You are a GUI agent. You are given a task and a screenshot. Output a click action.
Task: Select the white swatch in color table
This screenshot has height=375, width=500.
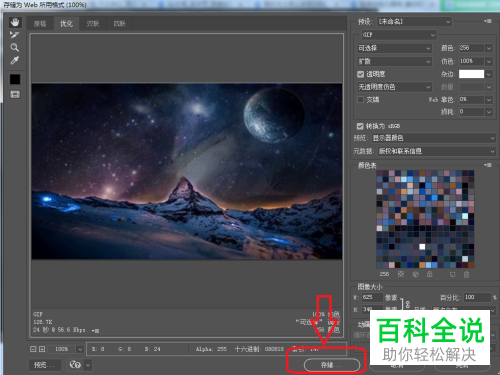point(422,247)
